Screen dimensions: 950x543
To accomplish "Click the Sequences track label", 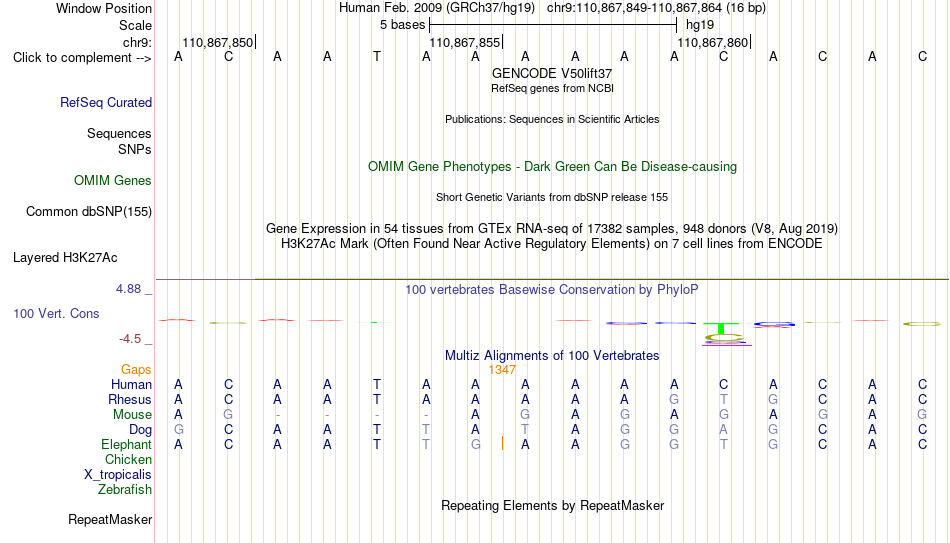I will pyautogui.click(x=119, y=133).
